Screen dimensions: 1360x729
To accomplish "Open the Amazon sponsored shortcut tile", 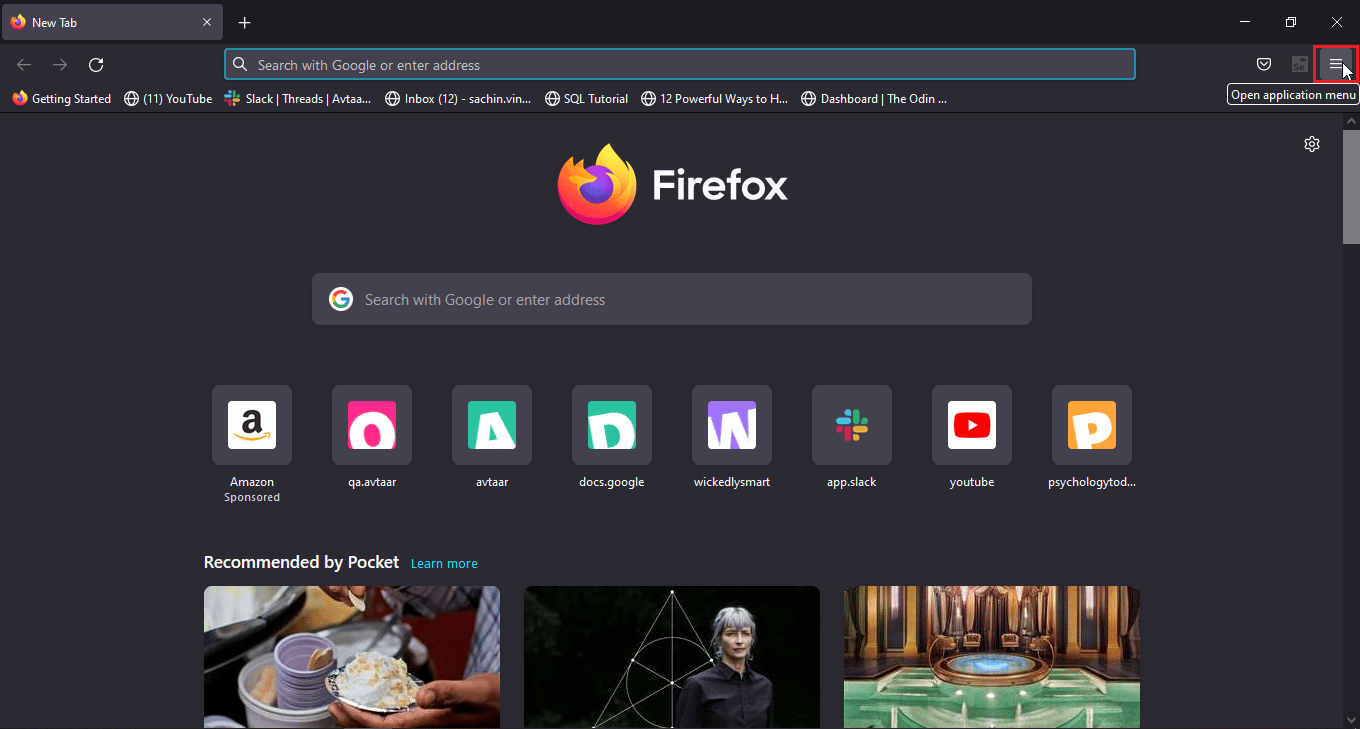I will click(252, 425).
